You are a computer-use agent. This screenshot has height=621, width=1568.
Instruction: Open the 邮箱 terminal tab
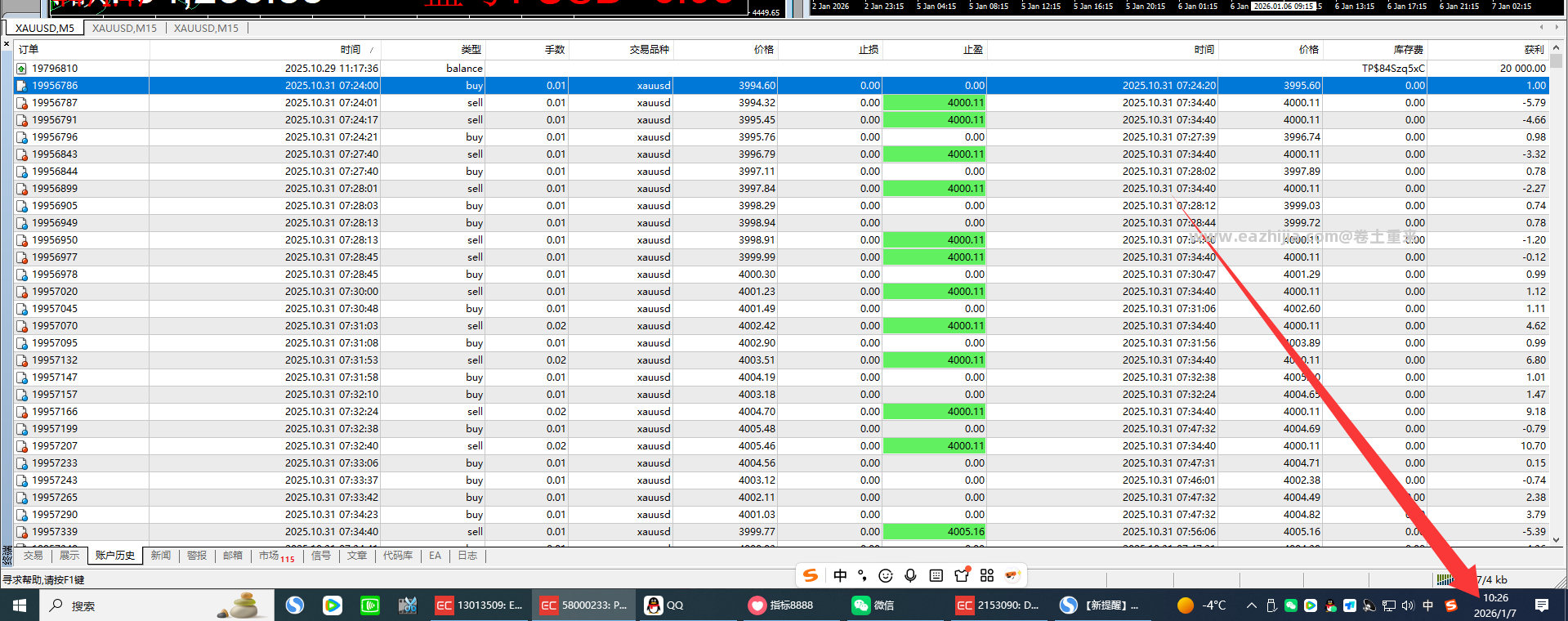point(233,556)
